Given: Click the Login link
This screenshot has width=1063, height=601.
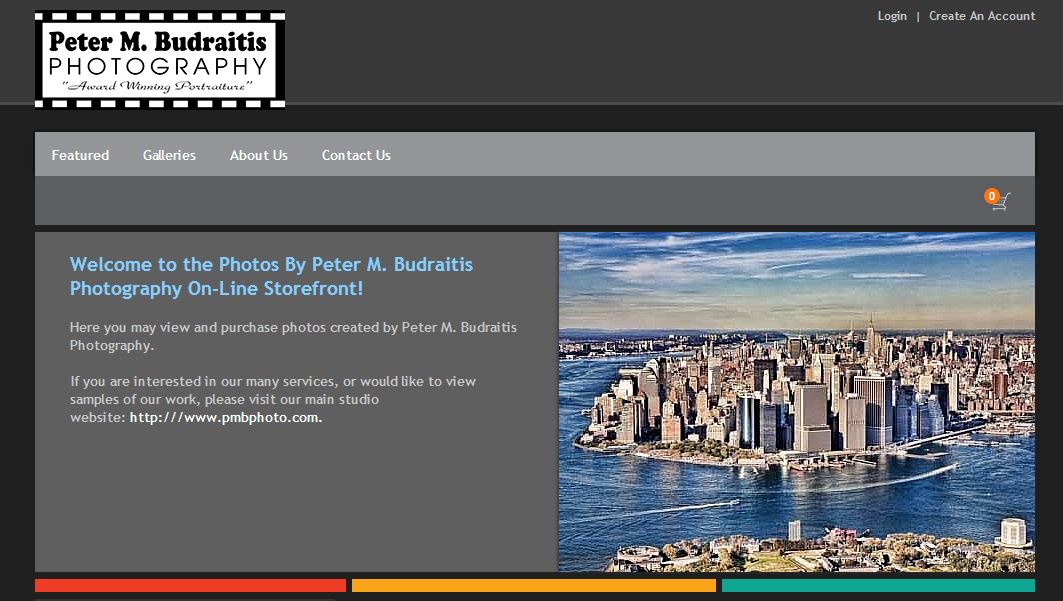Looking at the screenshot, I should point(892,16).
